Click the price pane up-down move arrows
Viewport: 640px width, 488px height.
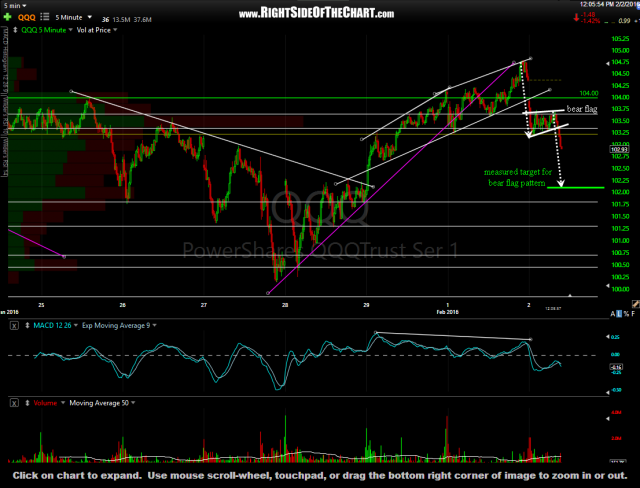[x=15, y=30]
